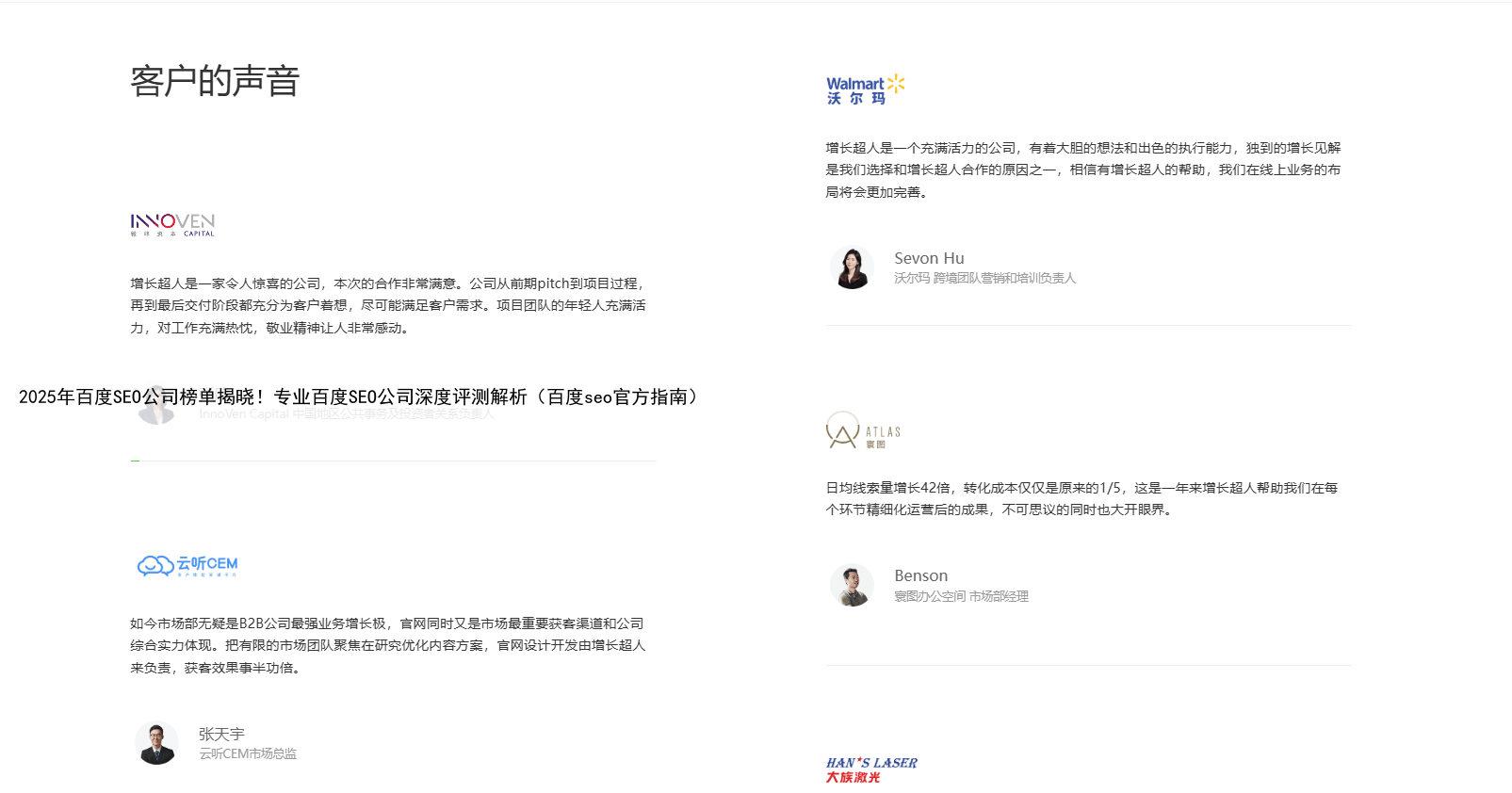
Task: Click the name Sevon Hu
Action: [x=929, y=258]
